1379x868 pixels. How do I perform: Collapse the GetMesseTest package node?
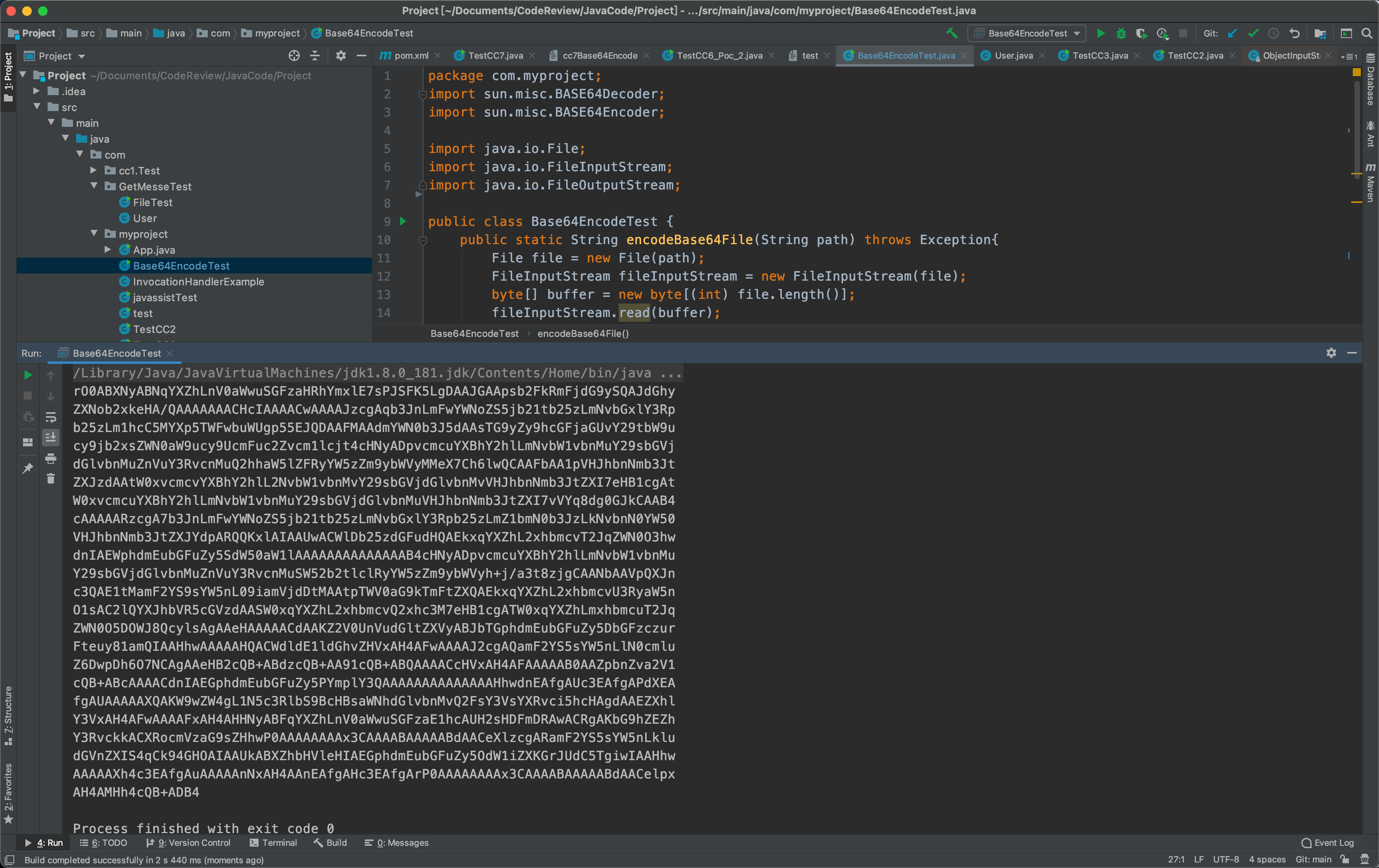[x=93, y=186]
